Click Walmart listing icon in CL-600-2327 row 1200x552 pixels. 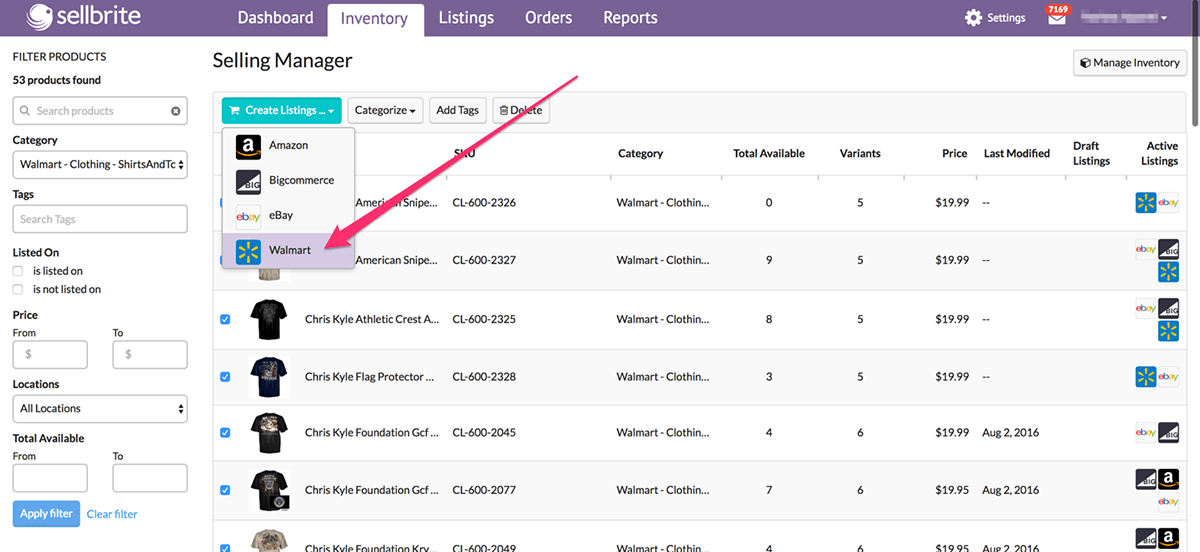[x=1169, y=272]
